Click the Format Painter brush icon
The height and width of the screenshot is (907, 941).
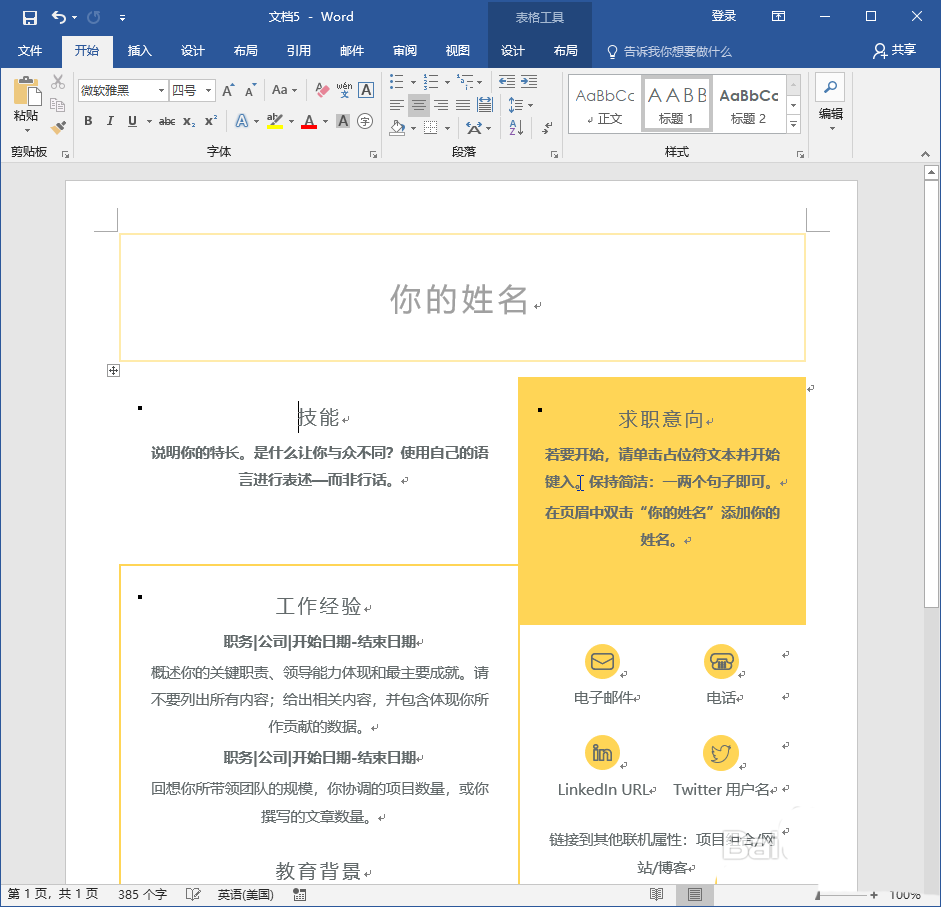point(58,127)
